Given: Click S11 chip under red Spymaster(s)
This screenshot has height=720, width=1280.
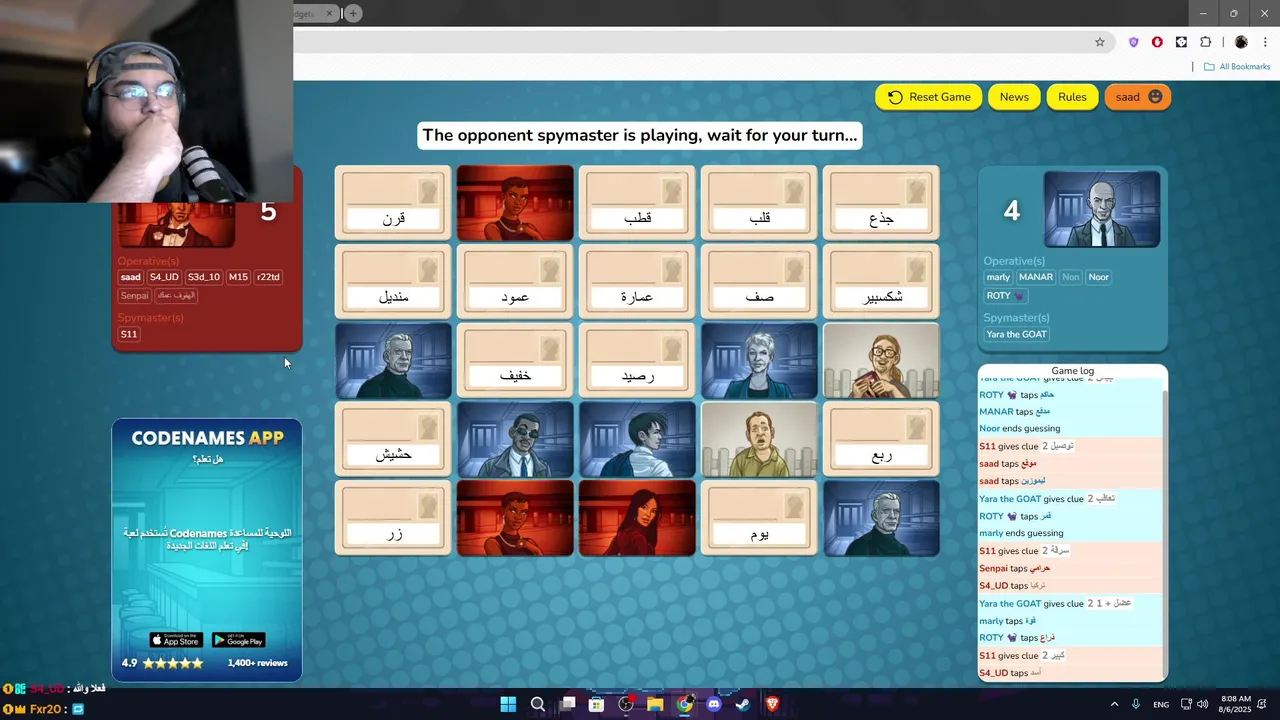Looking at the screenshot, I should pyautogui.click(x=129, y=334).
